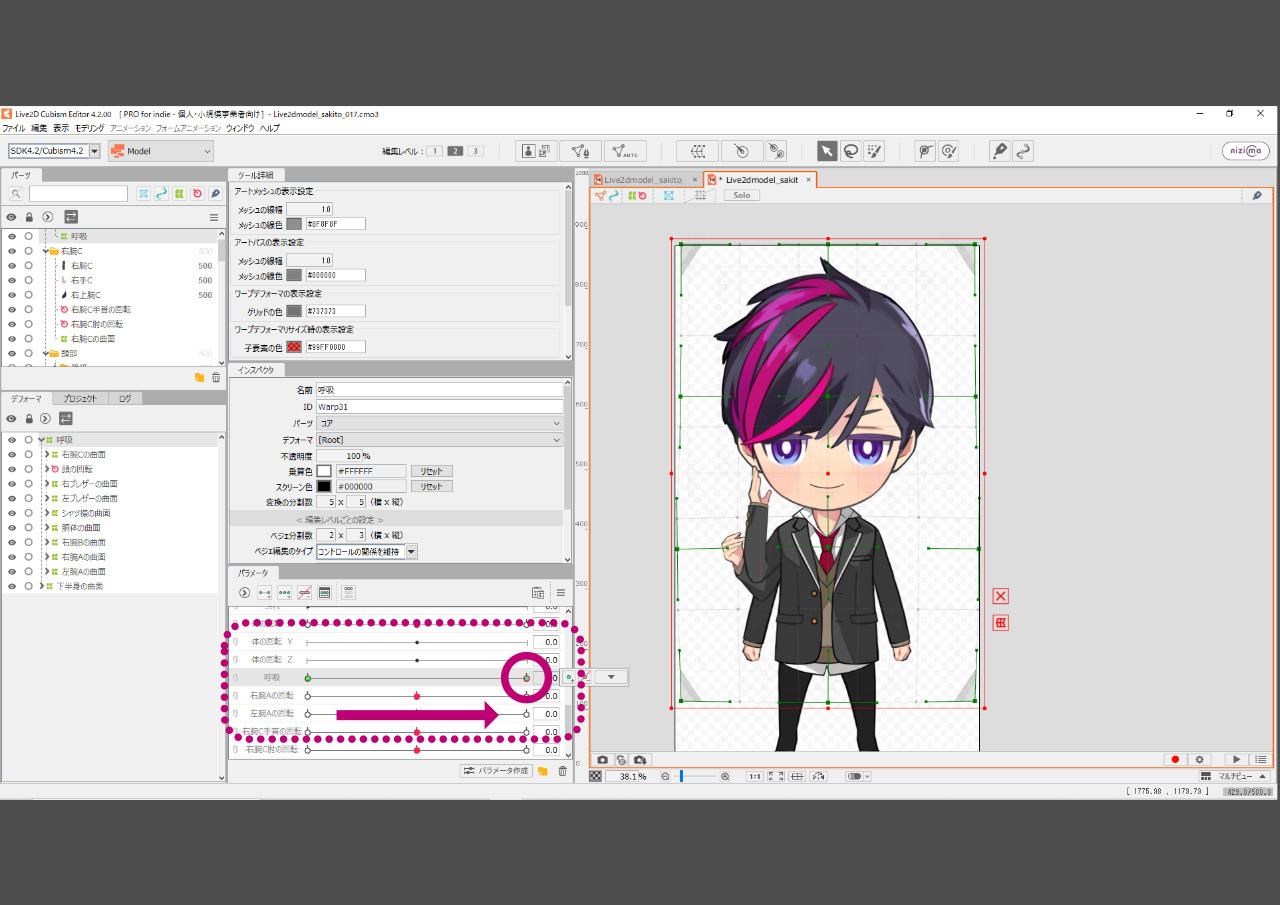
Task: Collapse the 右腕C folder in Parts tree
Action: 45,251
